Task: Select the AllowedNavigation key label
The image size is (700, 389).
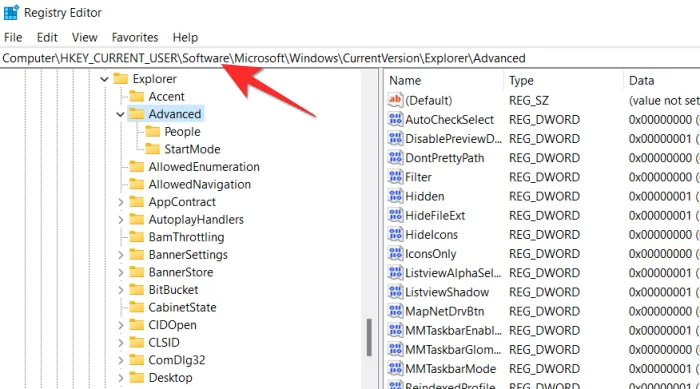Action: click(x=200, y=184)
